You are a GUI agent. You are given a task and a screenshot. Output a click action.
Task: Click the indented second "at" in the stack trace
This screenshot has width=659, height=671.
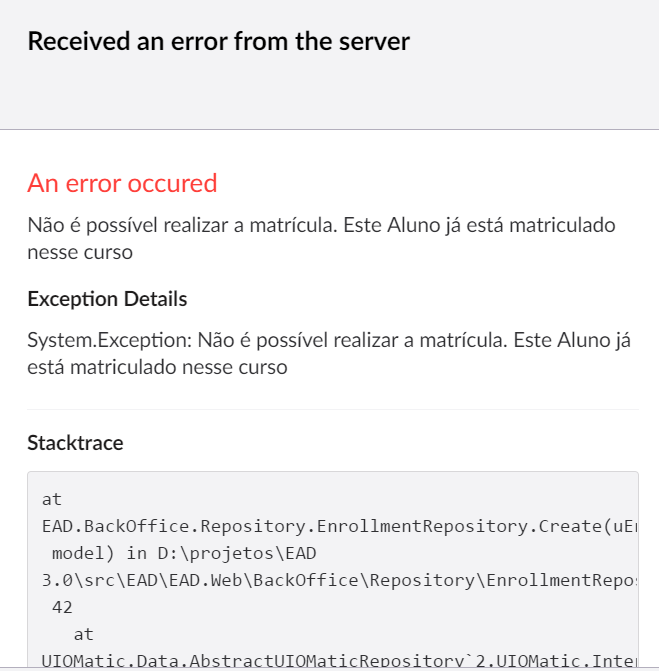click(84, 633)
